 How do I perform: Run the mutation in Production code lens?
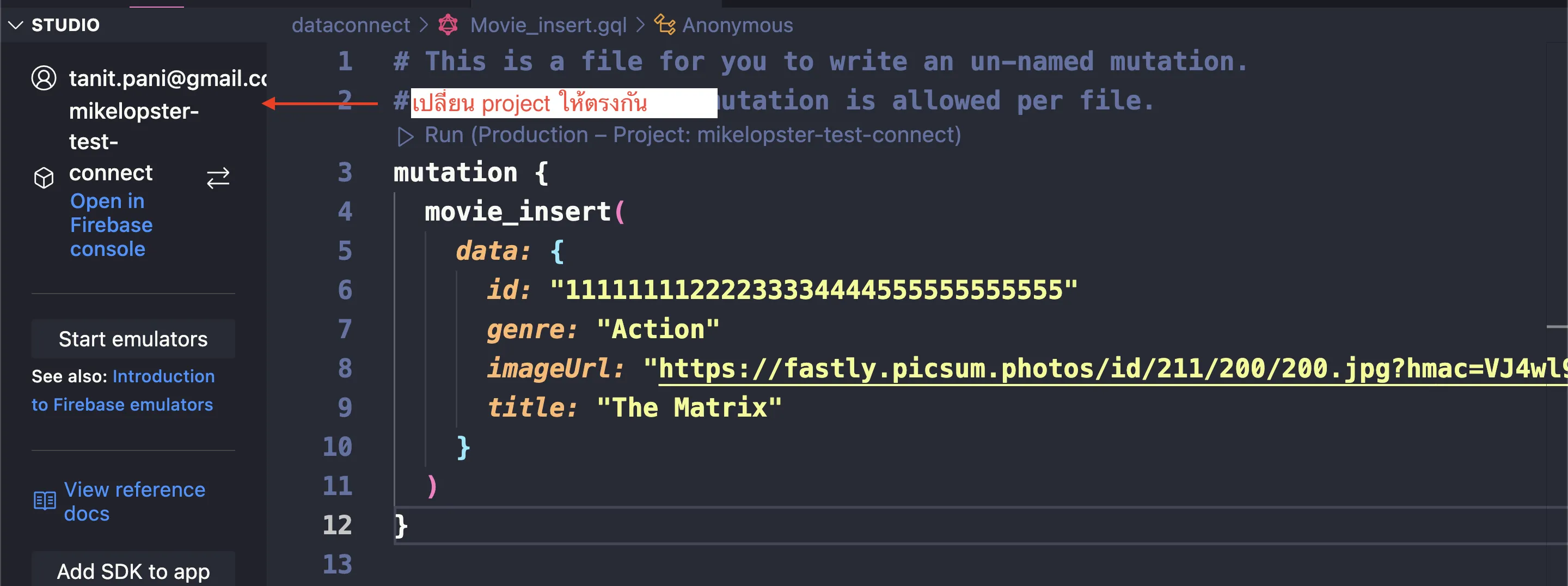[692, 135]
